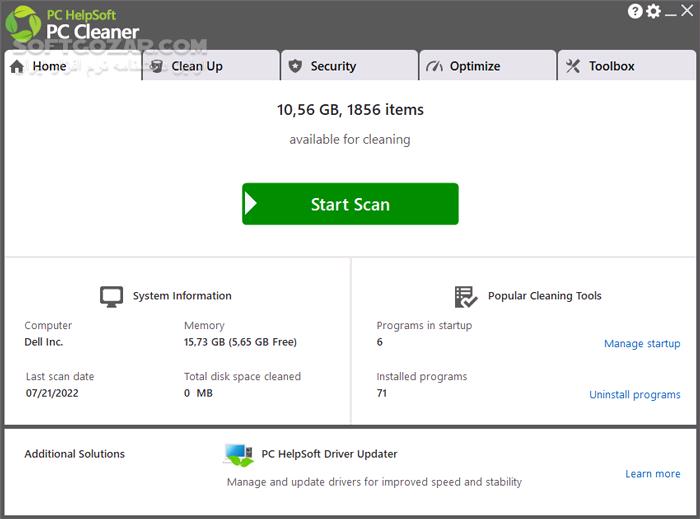Viewport: 700px width, 519px height.
Task: Open settings with the gear icon
Action: [x=653, y=11]
